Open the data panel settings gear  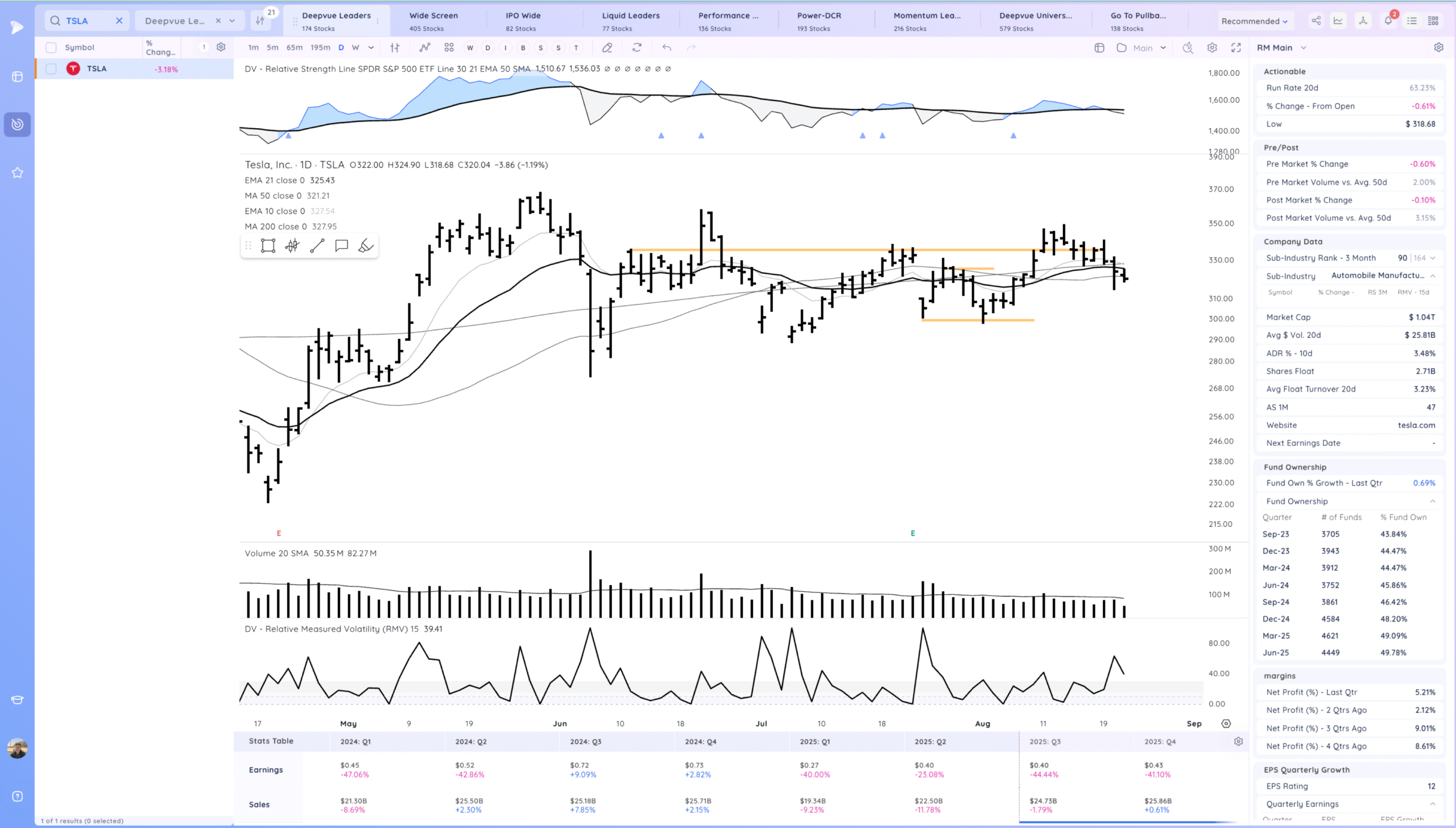[x=1438, y=47]
